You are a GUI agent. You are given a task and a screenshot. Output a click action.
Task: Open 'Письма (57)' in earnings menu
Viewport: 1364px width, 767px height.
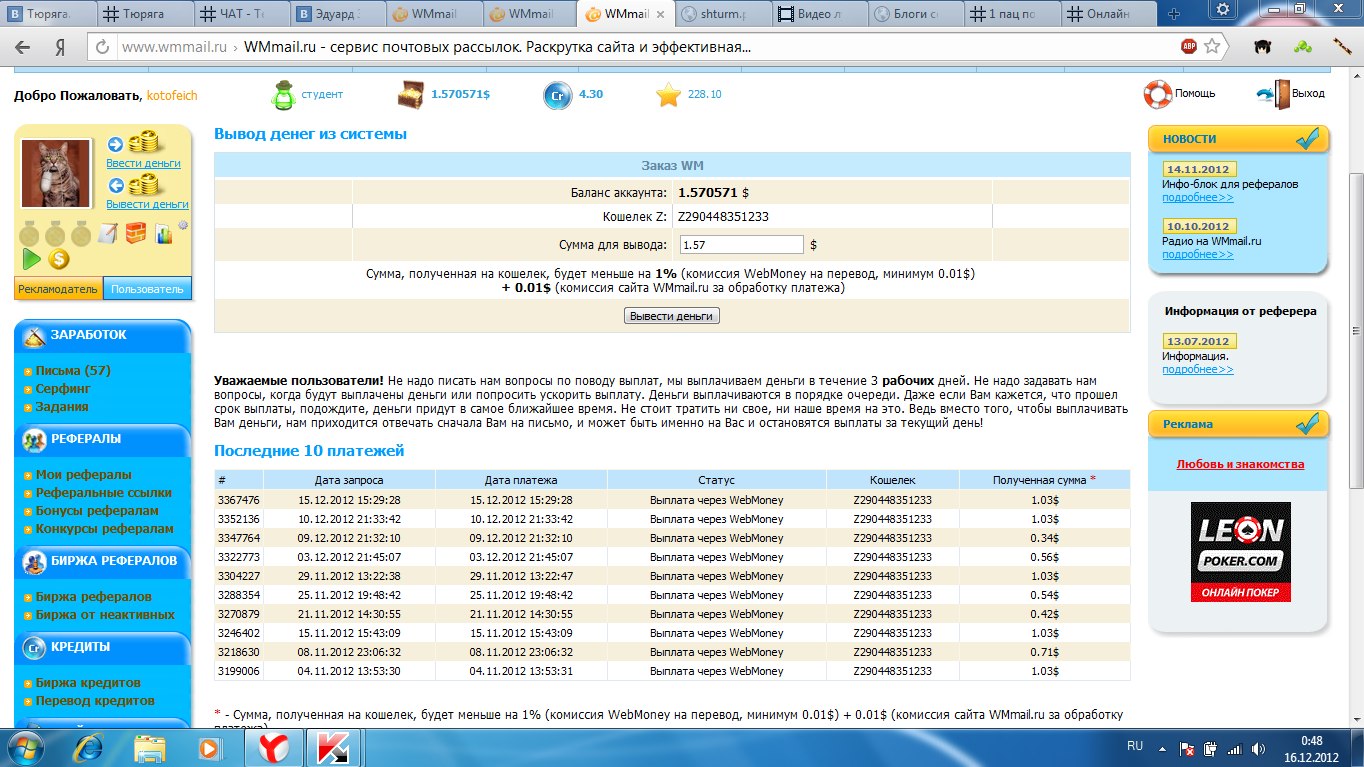tap(73, 370)
